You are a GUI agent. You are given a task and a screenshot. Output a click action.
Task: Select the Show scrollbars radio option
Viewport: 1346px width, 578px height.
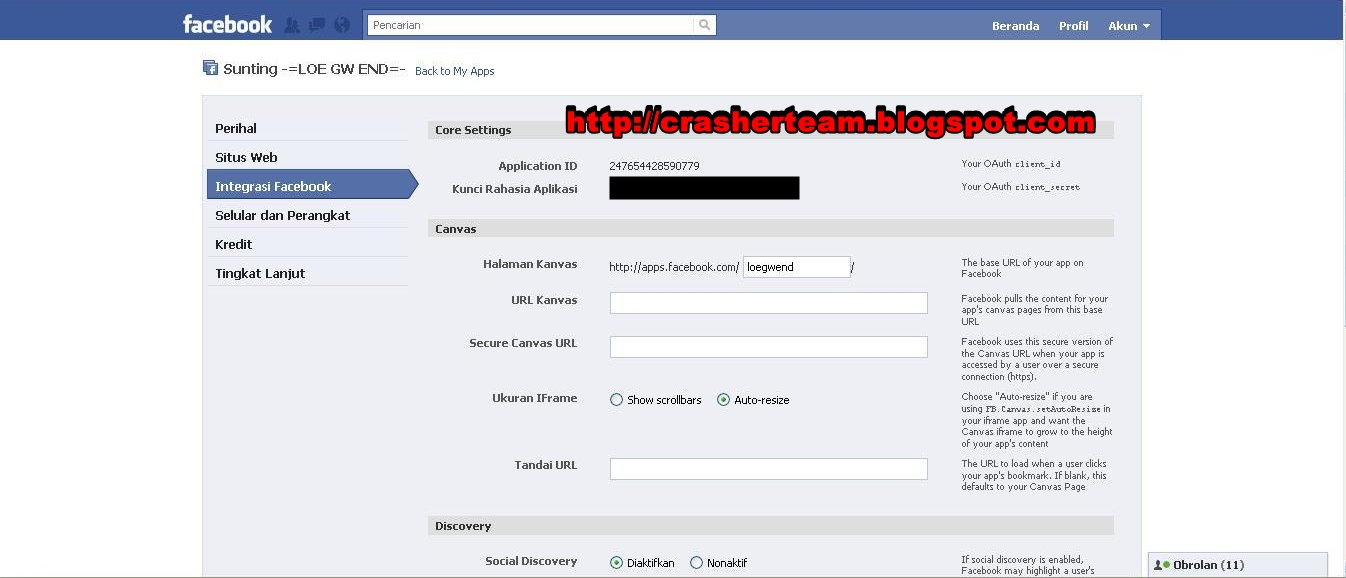[x=617, y=400]
